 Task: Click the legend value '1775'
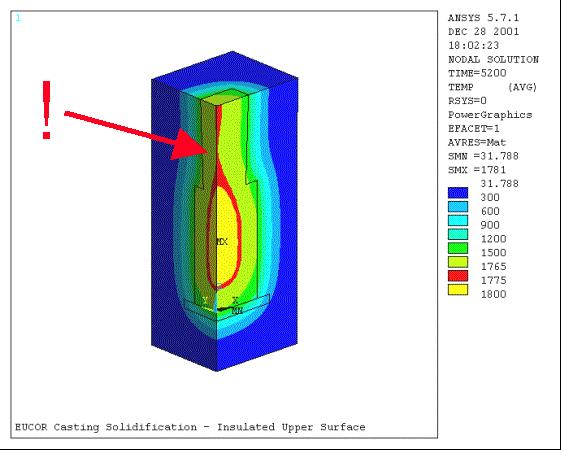coord(493,280)
